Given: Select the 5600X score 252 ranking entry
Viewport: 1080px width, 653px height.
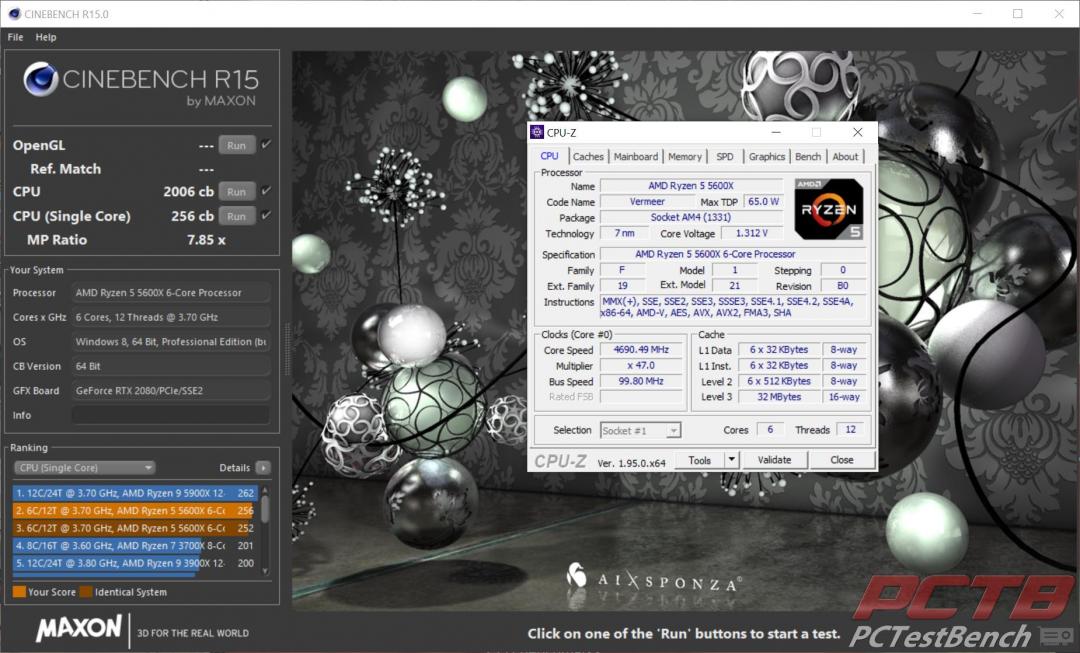Looking at the screenshot, I should (x=135, y=528).
